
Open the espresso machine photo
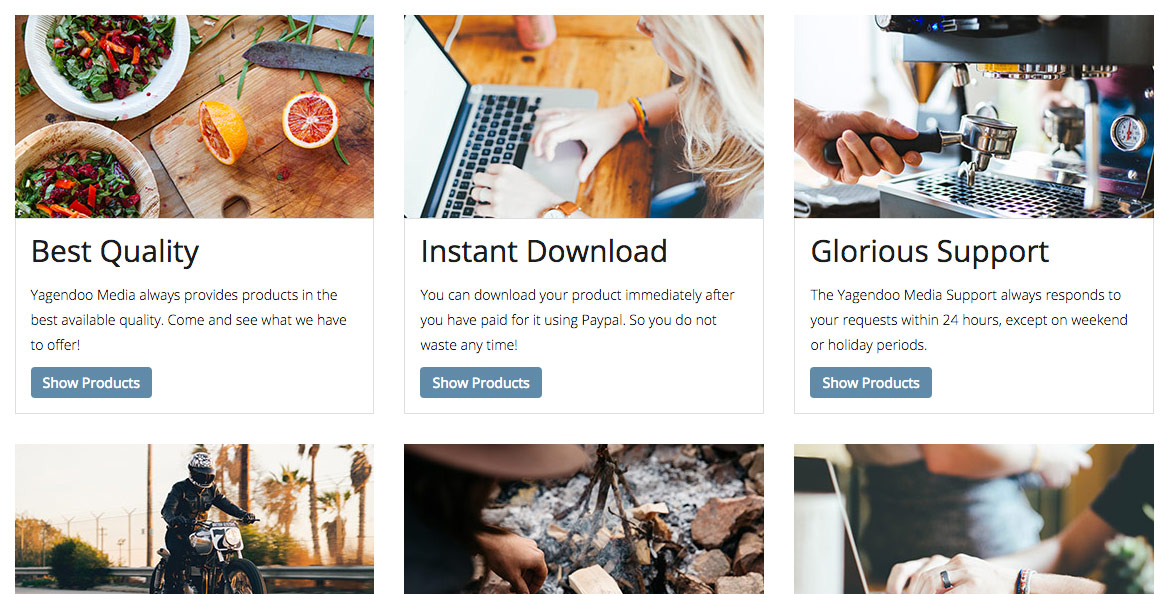click(x=974, y=116)
